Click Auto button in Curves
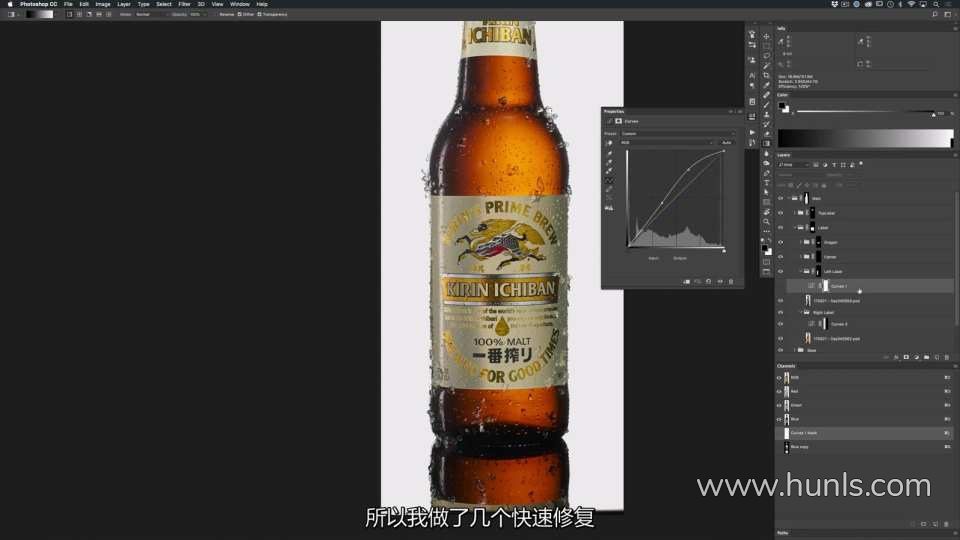Image resolution: width=960 pixels, height=540 pixels. (x=726, y=143)
